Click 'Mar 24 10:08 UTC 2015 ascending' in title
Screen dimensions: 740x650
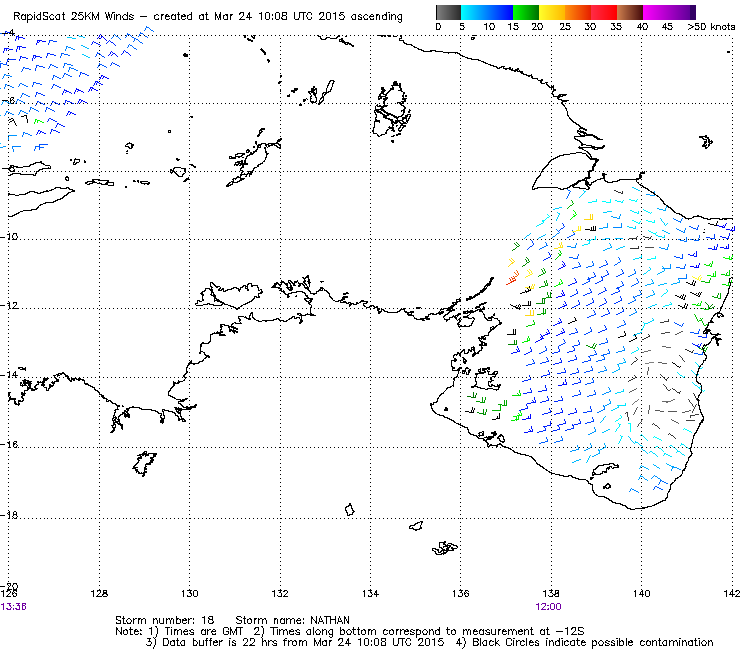click(x=308, y=17)
